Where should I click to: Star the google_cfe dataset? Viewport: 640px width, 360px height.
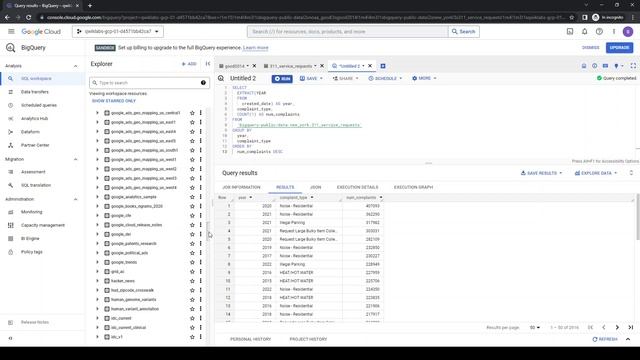point(192,216)
